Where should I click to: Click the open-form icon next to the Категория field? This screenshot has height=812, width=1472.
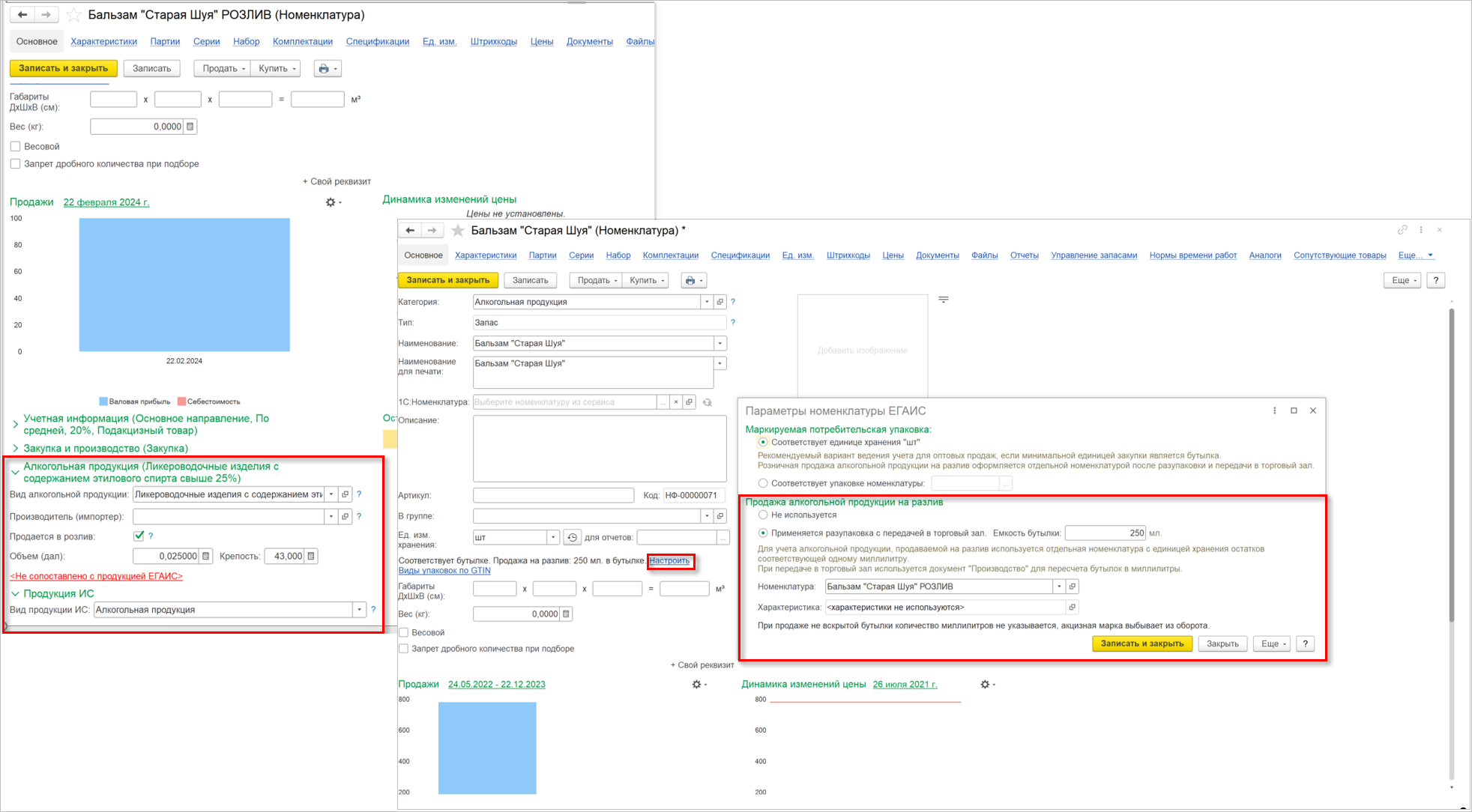click(x=720, y=302)
